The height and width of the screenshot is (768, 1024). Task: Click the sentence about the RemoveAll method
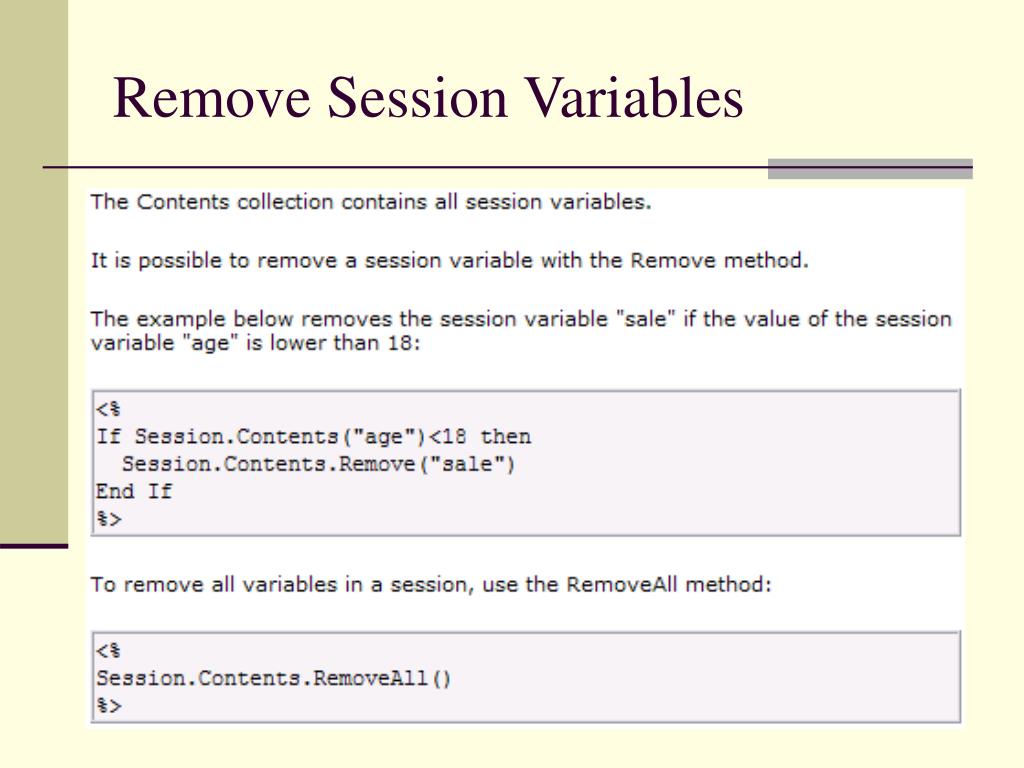(431, 584)
